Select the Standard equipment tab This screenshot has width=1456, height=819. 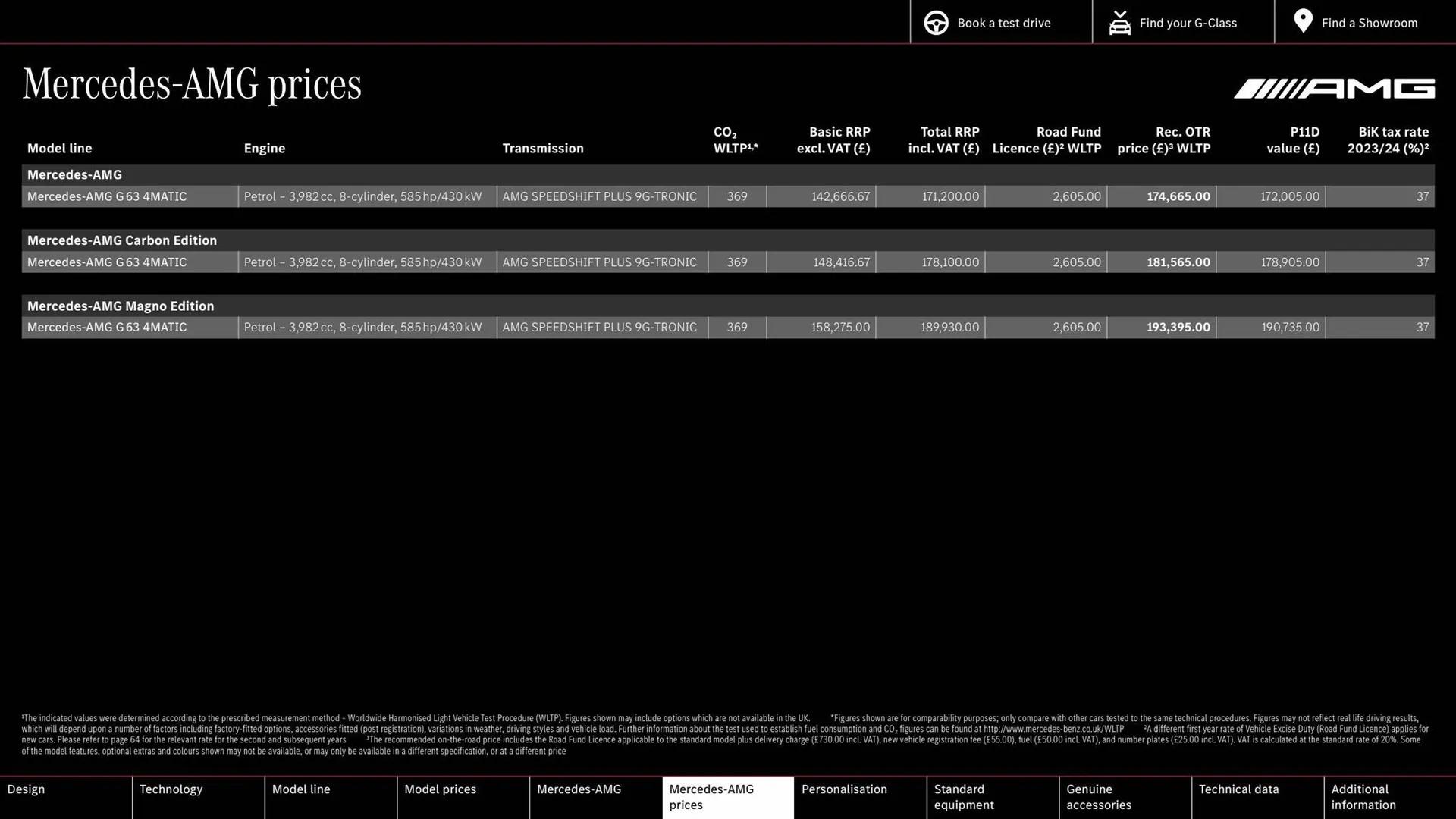[964, 797]
